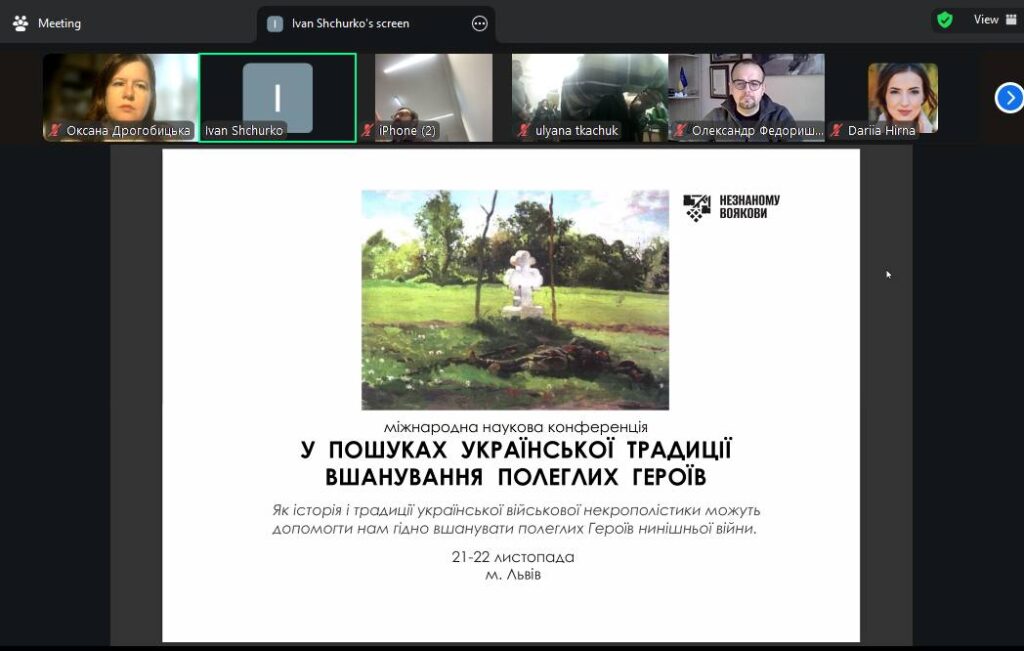The width and height of the screenshot is (1024, 651).
Task: Show next participants with right arrow
Action: coord(1009,97)
